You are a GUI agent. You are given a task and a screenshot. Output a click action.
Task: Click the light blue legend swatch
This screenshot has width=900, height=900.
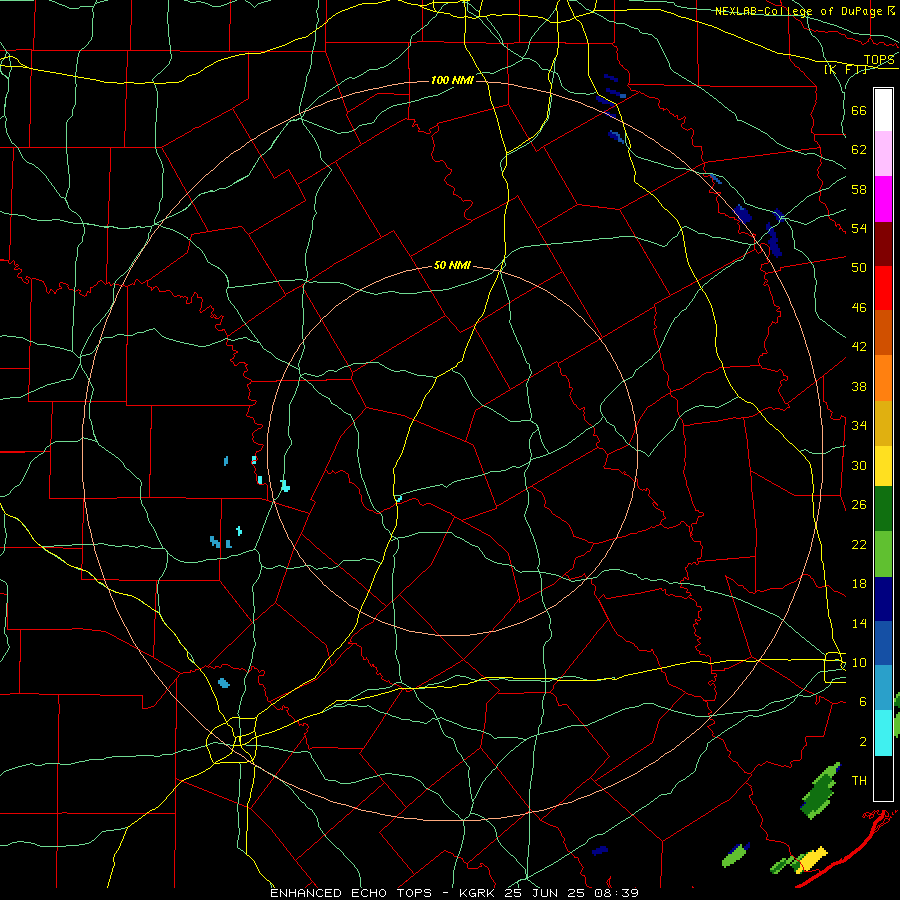coord(883,688)
